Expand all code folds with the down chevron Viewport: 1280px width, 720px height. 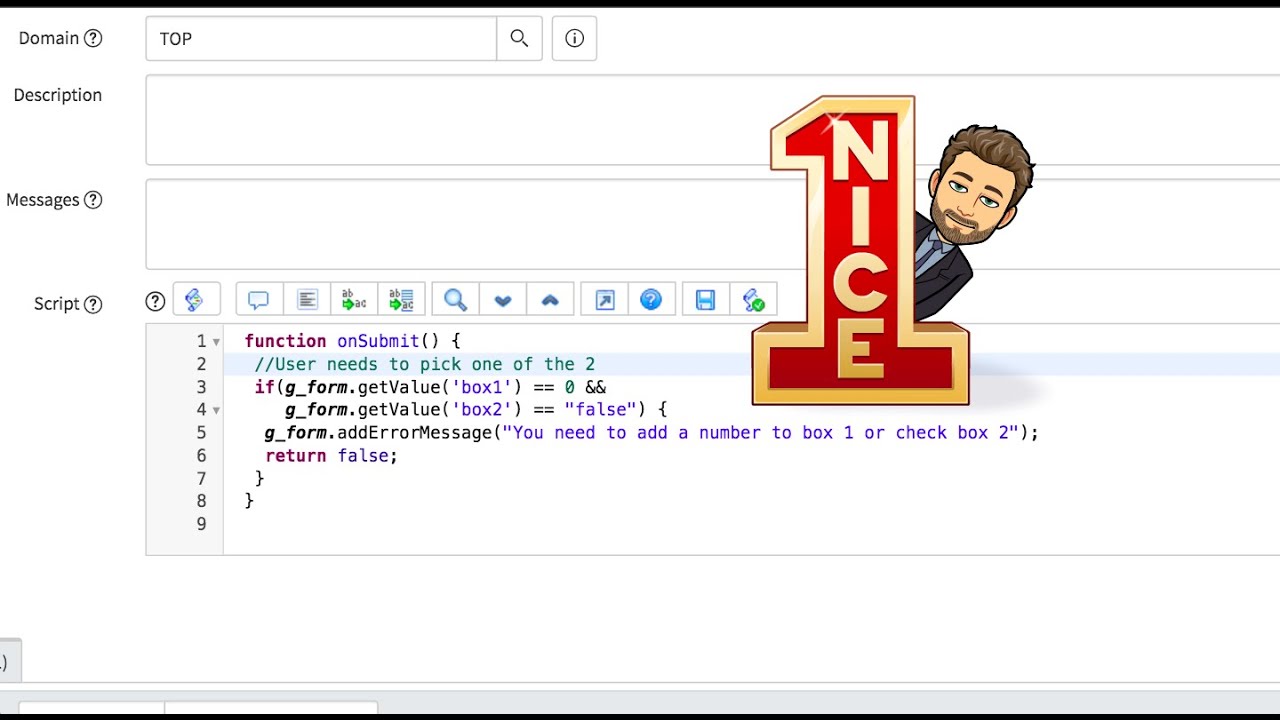tap(502, 299)
